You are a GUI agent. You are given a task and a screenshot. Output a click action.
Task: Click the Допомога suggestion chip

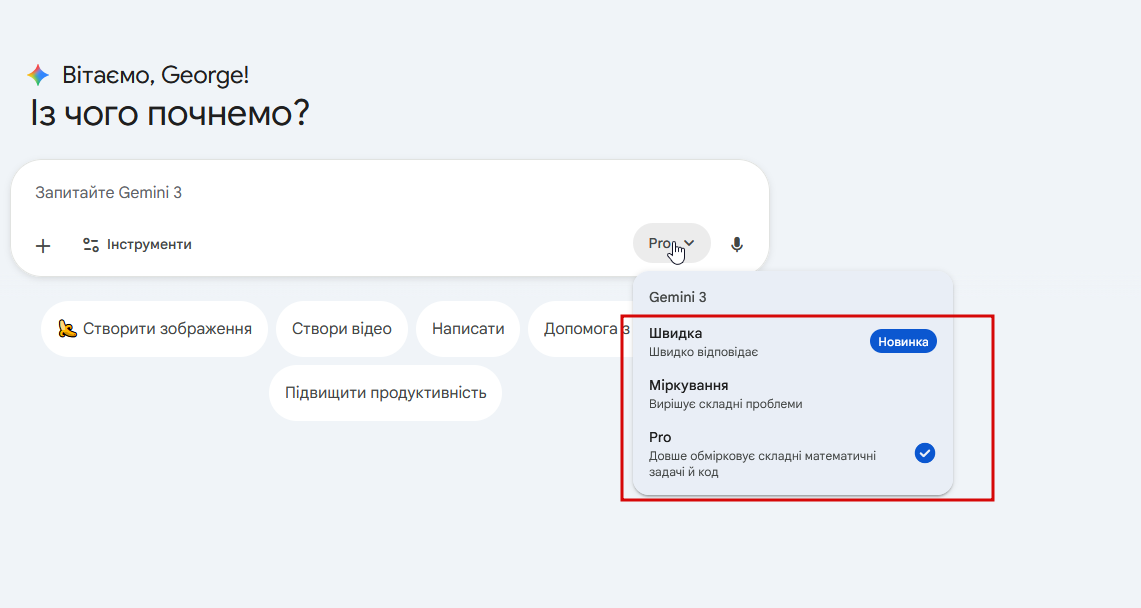click(x=580, y=329)
